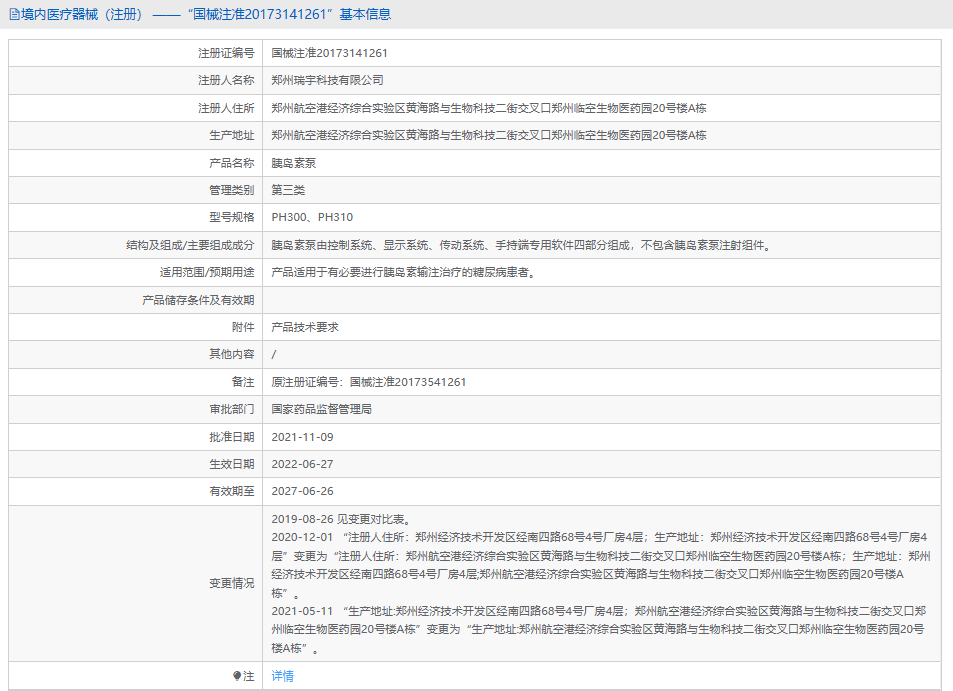Click the document icon in page header
Image resolution: width=953 pixels, height=691 pixels.
tap(15, 15)
